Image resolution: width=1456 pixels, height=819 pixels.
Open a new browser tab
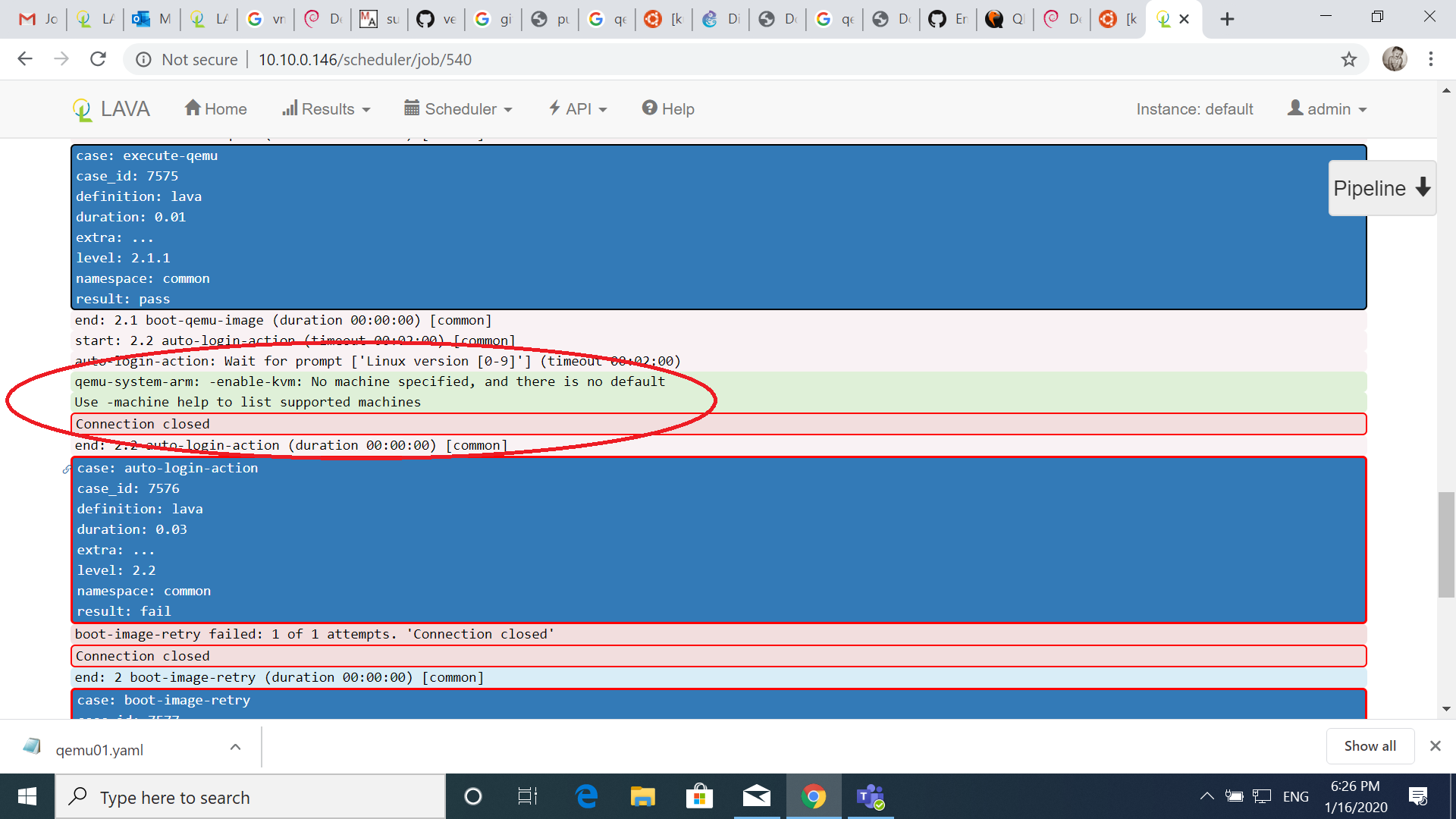point(1227,19)
